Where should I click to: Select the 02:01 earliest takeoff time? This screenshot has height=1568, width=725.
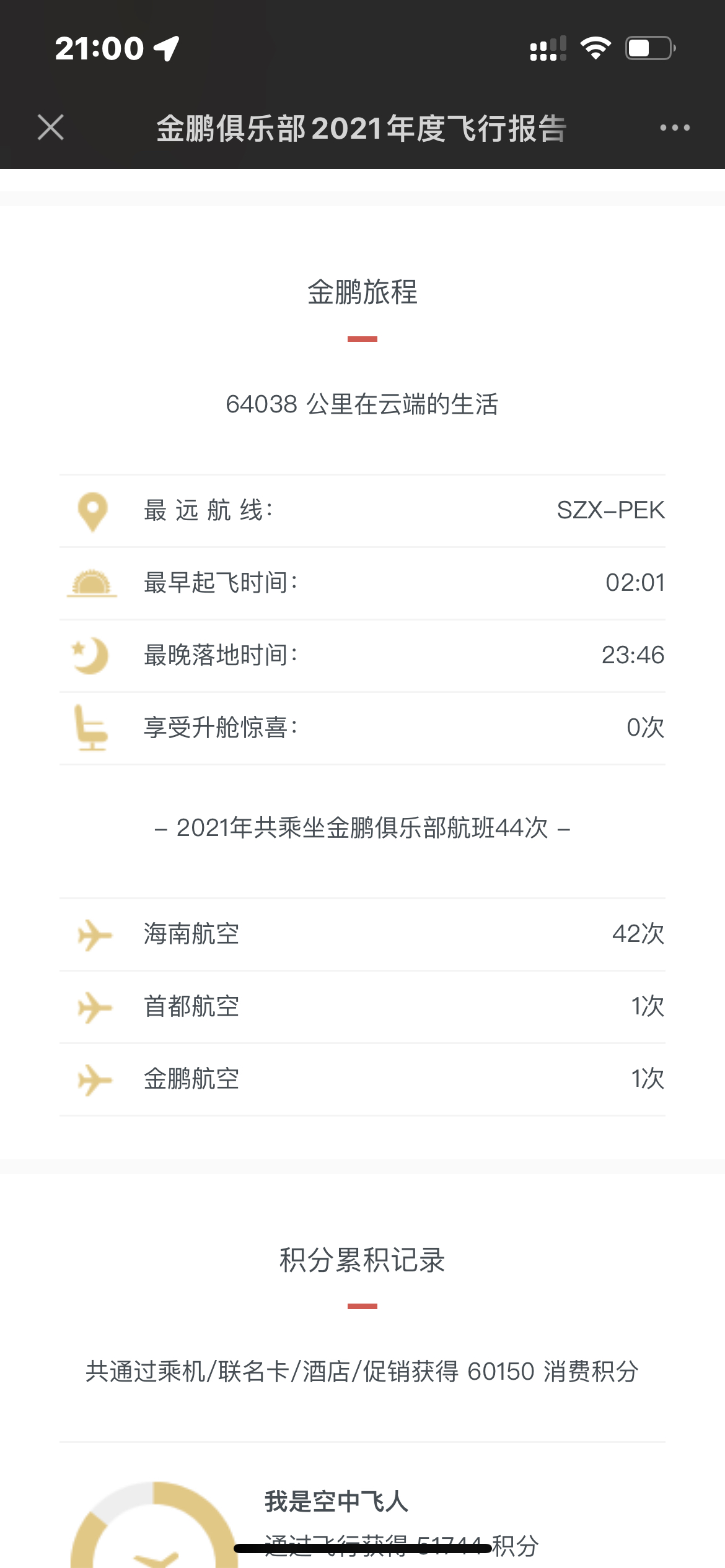pos(635,583)
